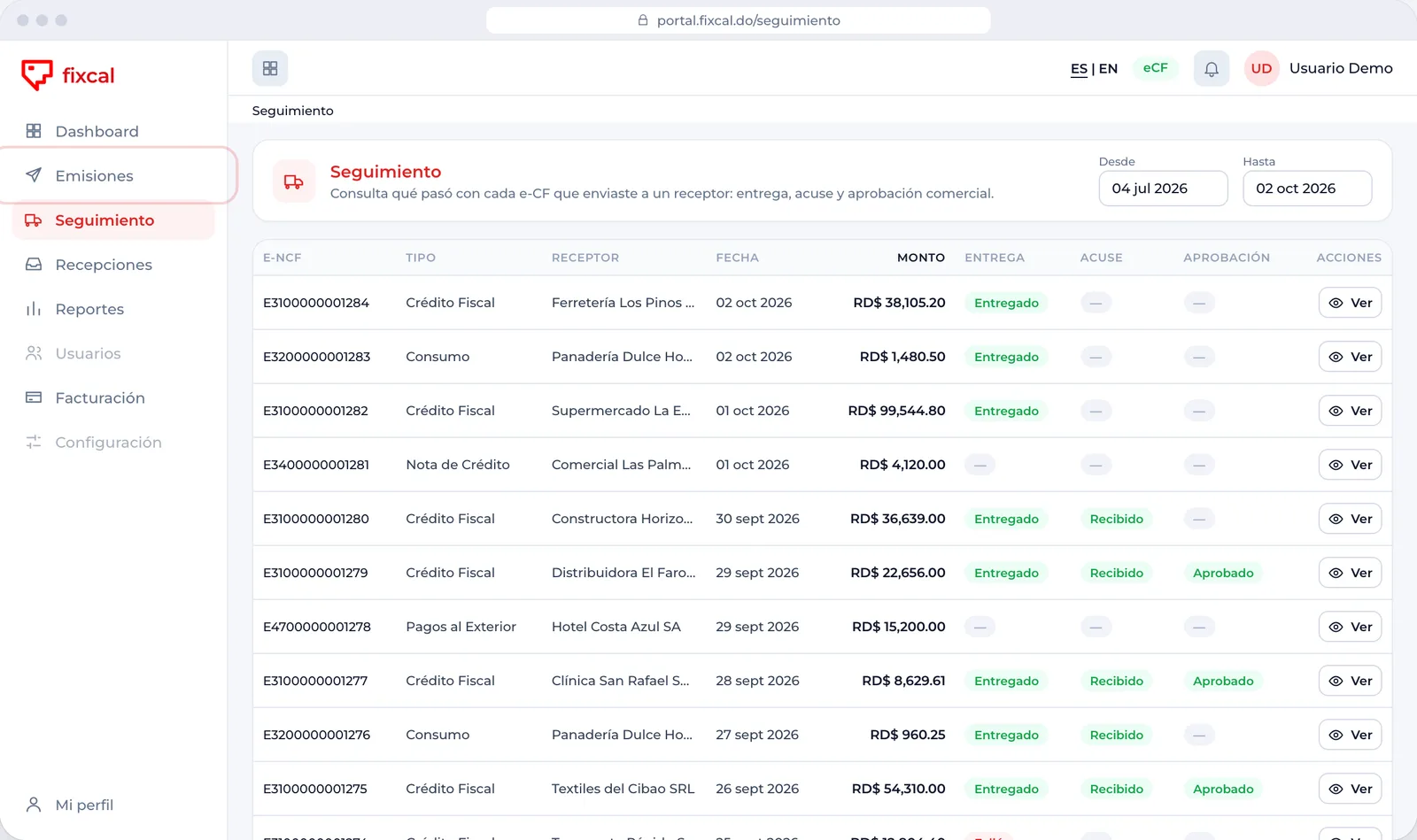1417x840 pixels.
Task: Switch language to ES
Action: 1079,68
